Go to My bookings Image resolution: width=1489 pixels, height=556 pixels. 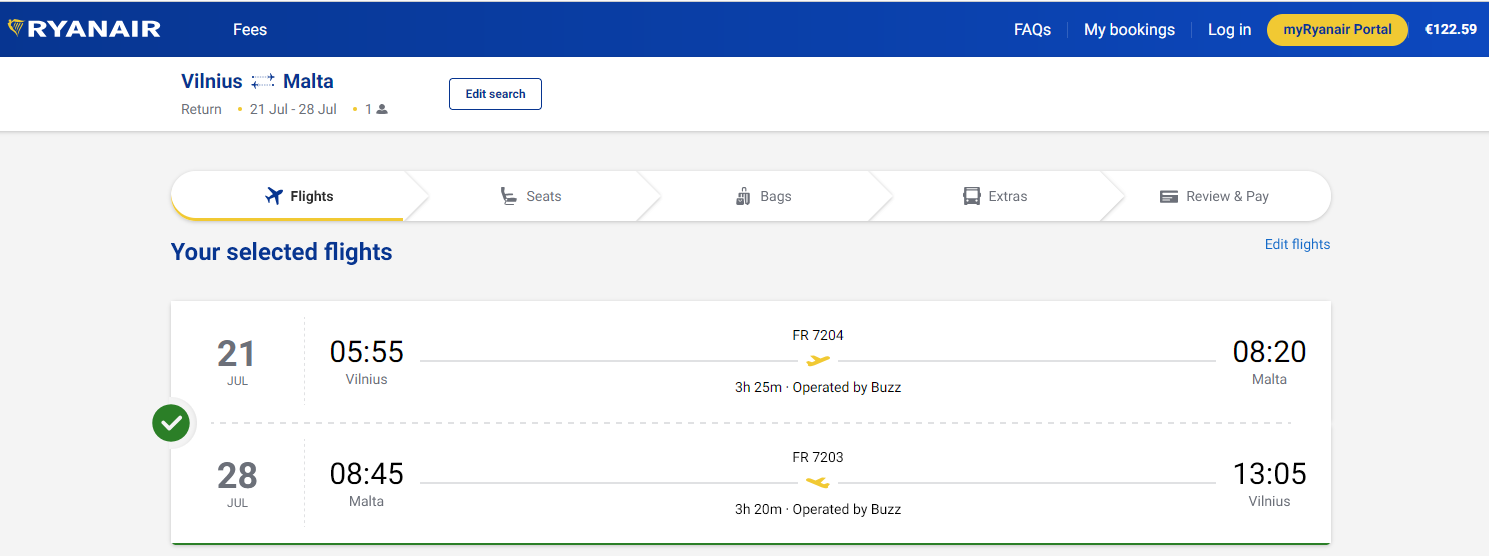[1129, 30]
